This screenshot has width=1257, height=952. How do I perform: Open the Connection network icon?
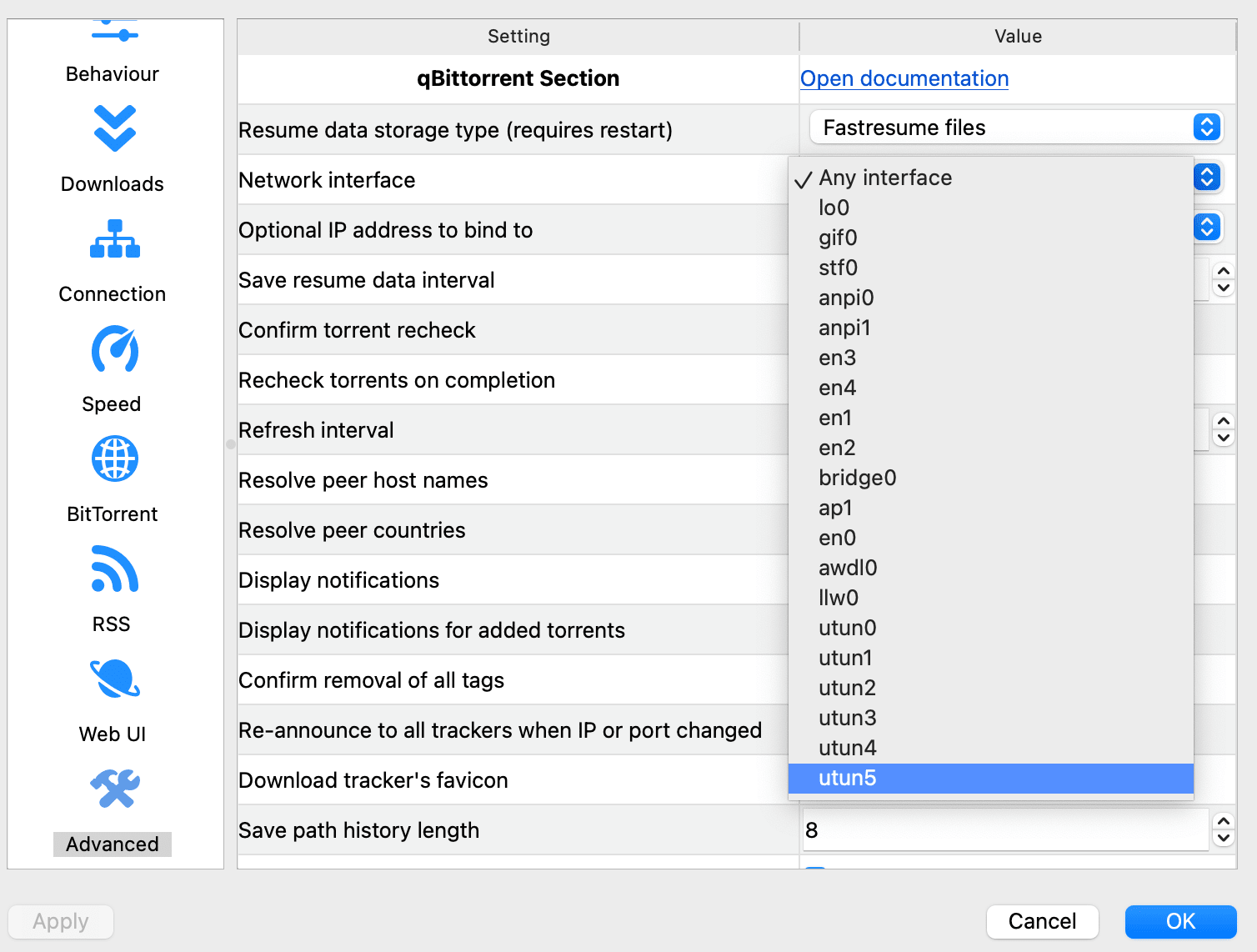click(x=115, y=238)
